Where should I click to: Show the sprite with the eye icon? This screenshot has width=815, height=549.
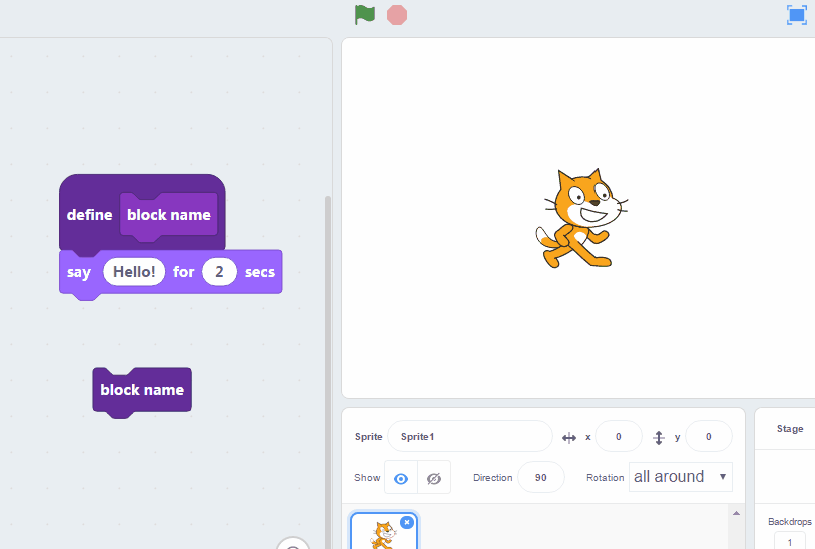click(x=401, y=478)
